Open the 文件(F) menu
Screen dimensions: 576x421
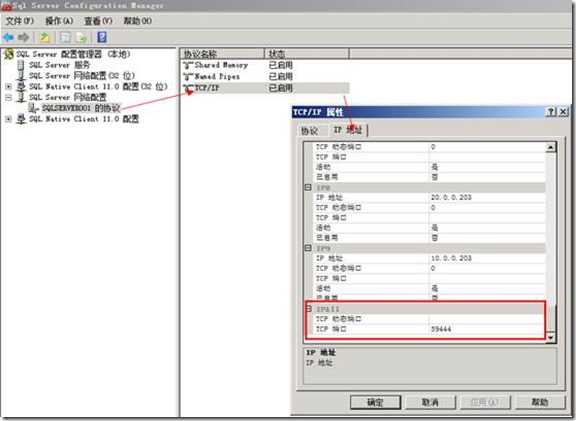[x=19, y=21]
